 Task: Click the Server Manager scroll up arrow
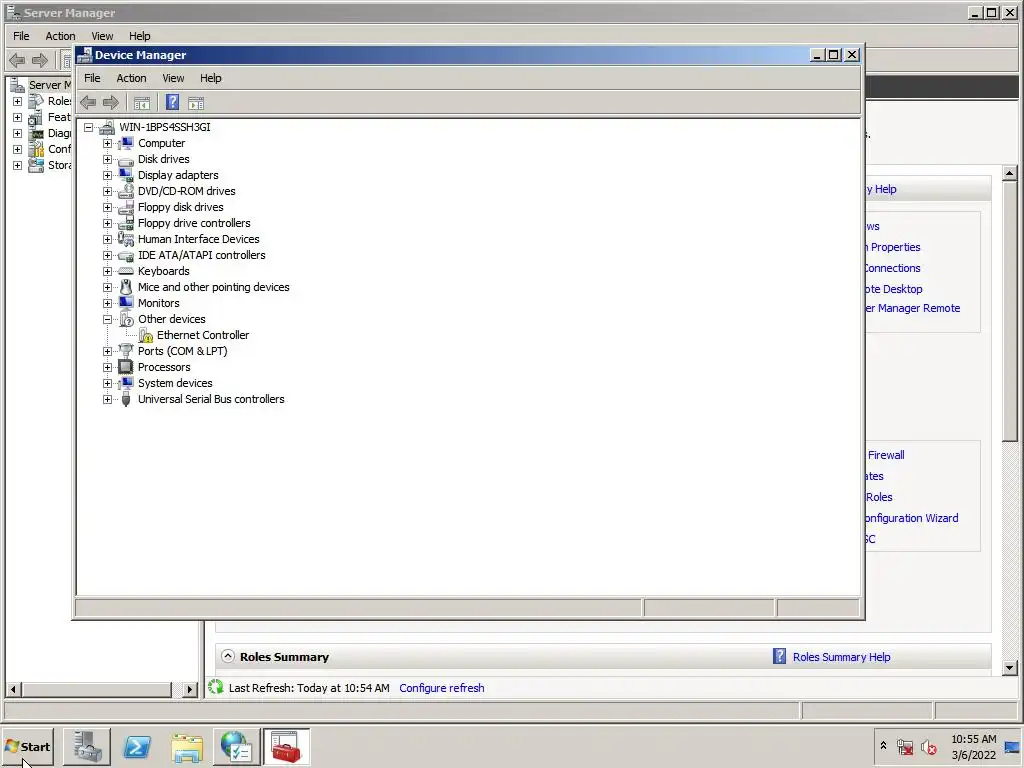pyautogui.click(x=1010, y=173)
